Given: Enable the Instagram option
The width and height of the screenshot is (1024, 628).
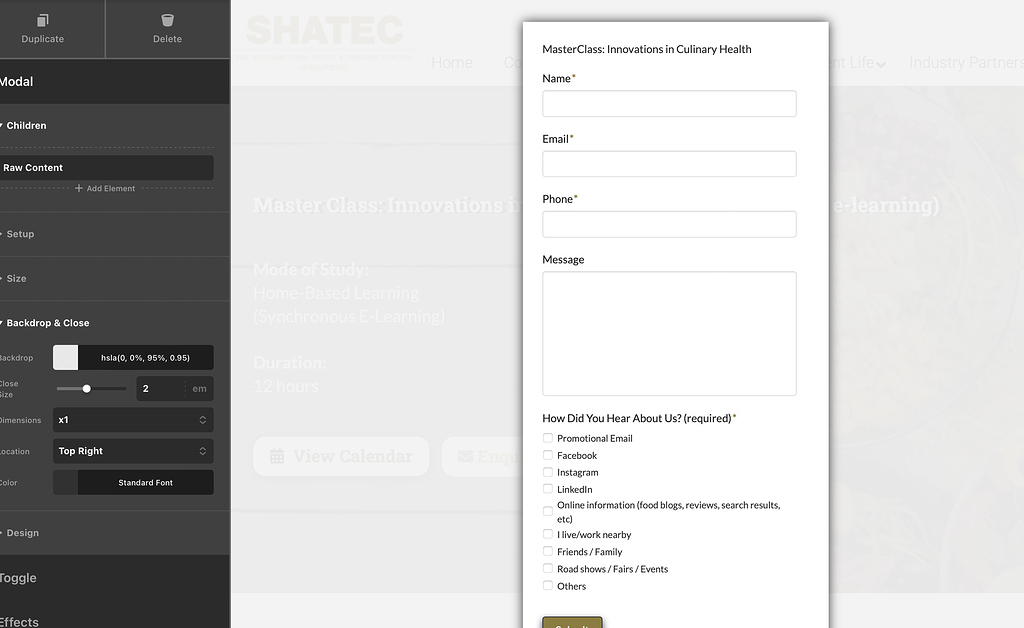Looking at the screenshot, I should 547,472.
